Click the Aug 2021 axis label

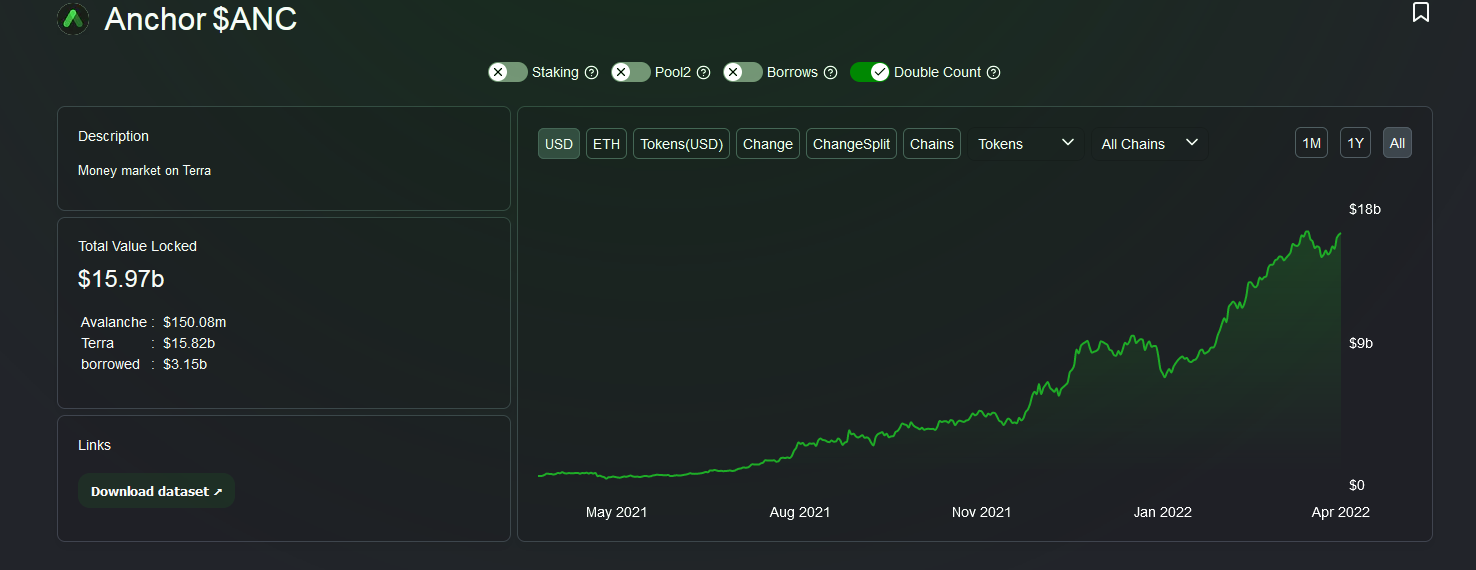click(x=800, y=512)
